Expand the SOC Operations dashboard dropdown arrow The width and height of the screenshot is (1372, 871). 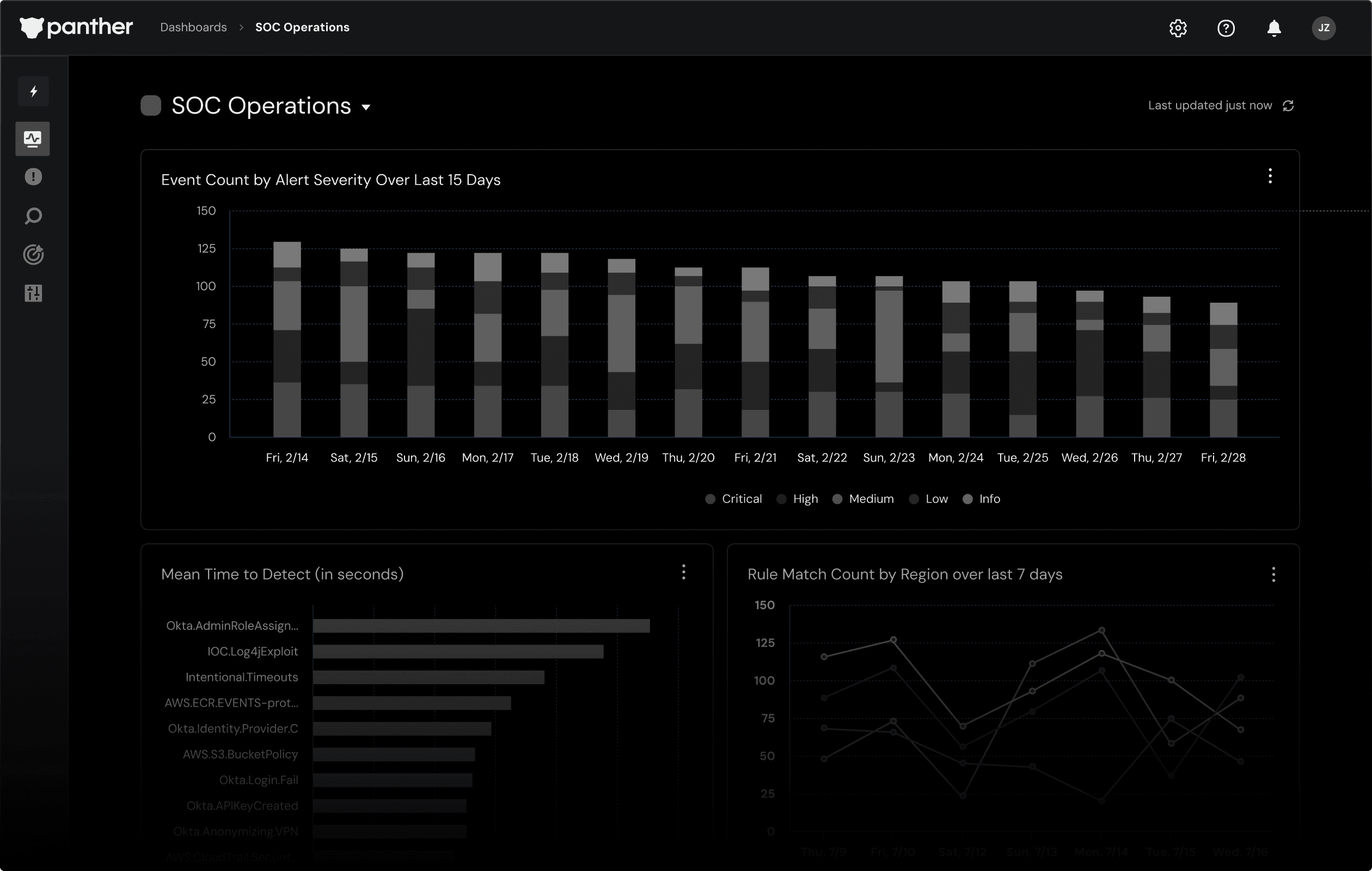point(366,107)
